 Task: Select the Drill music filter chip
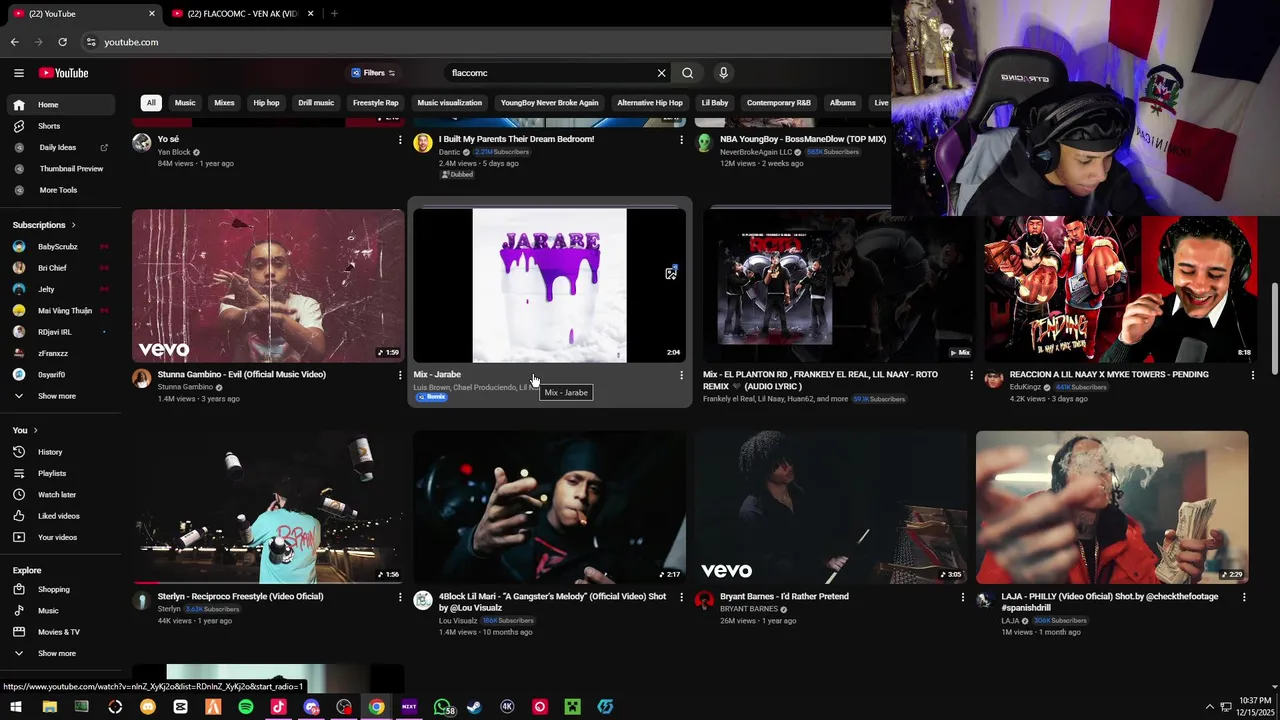click(x=316, y=103)
